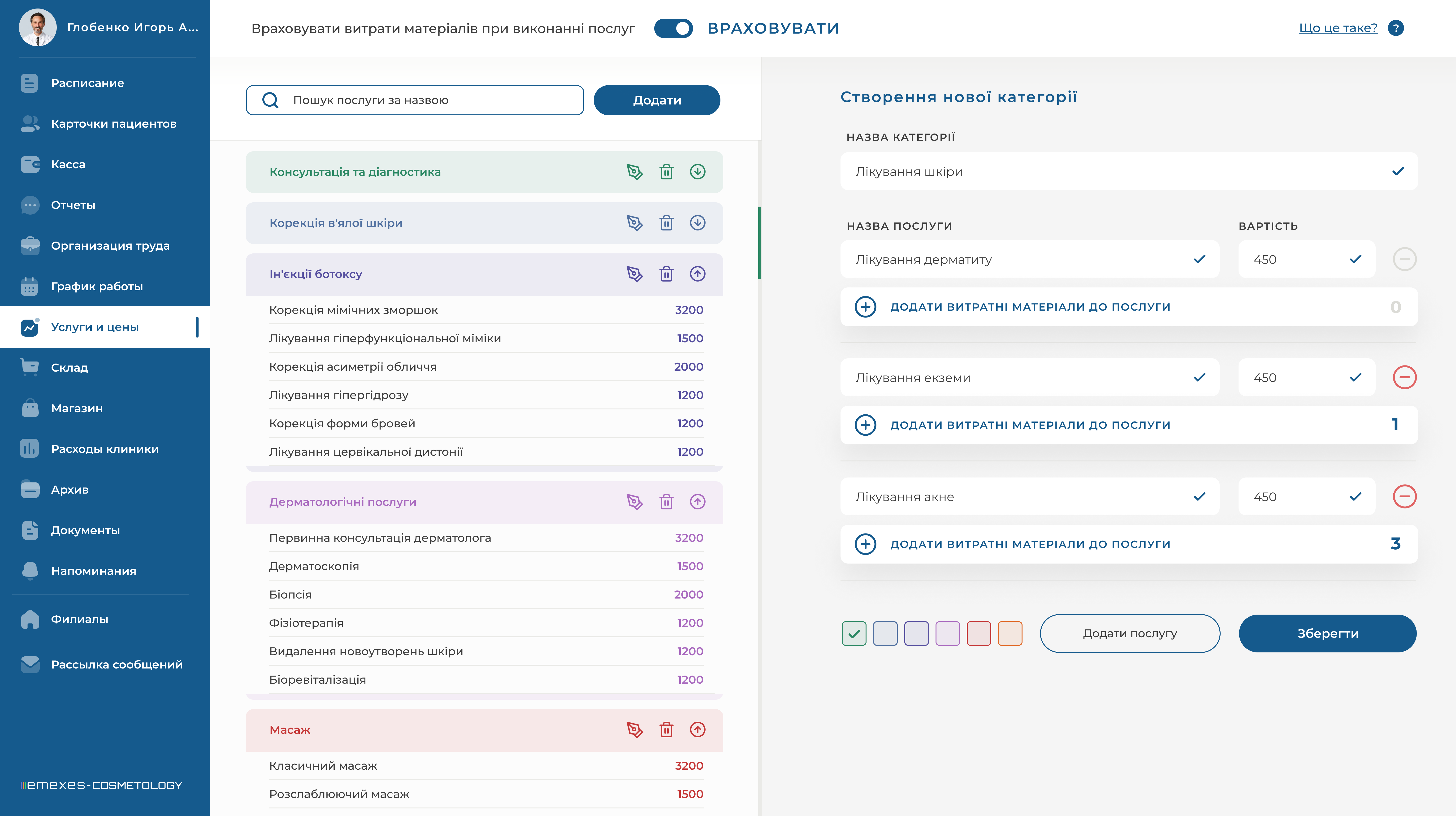Toggle the Враховувати materials switch
1456x816 pixels.
pos(673,28)
